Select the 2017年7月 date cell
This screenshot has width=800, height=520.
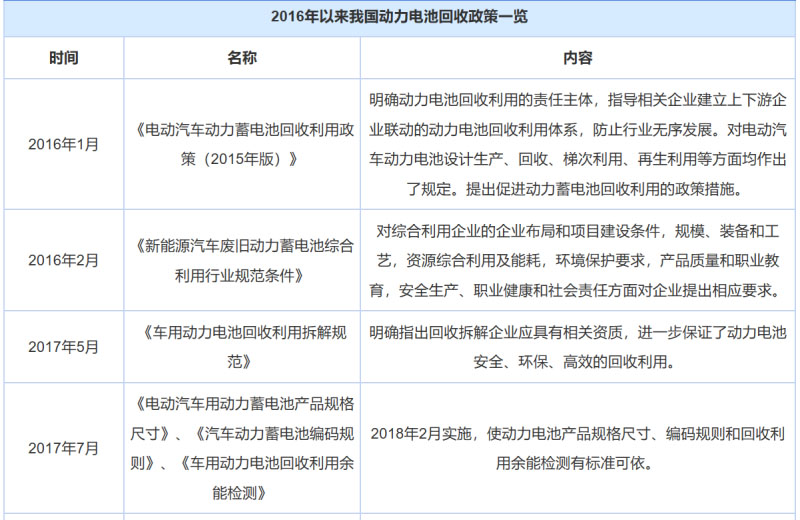pos(63,448)
